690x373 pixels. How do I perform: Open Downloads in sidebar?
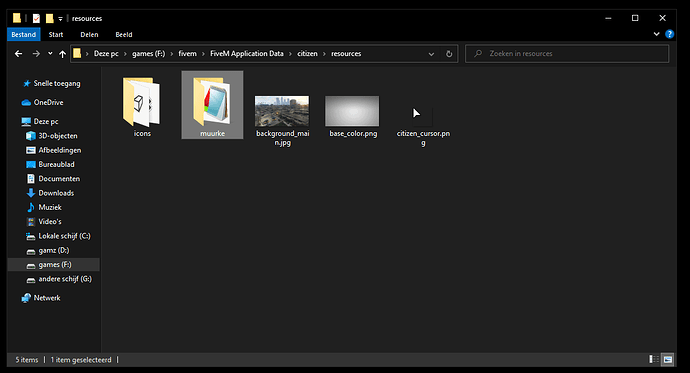[50, 193]
